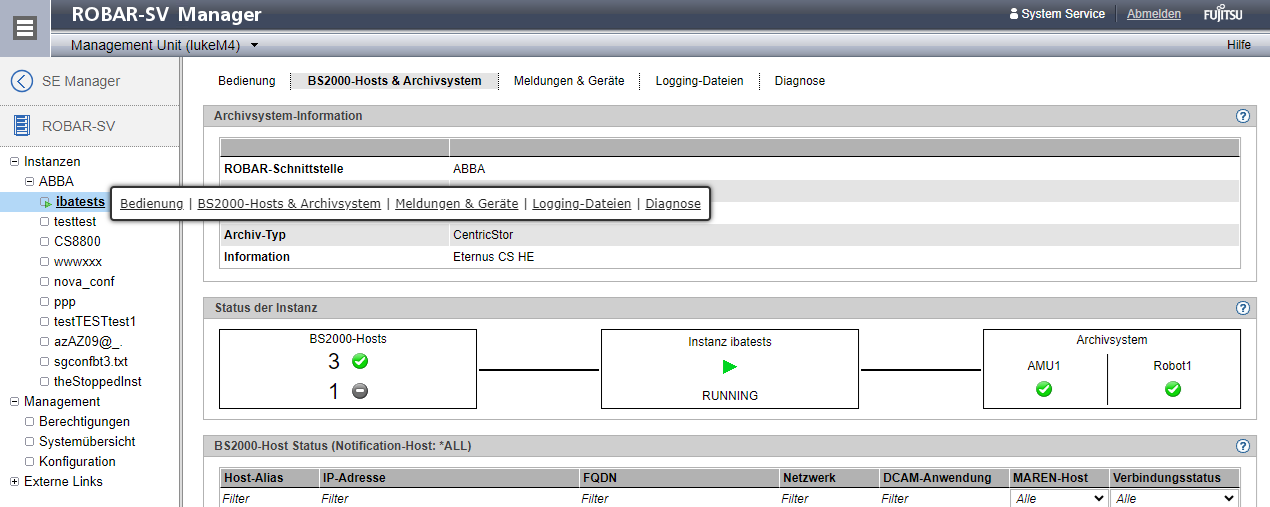1270x507 pixels.
Task: Select ibatests instance in tree
Action: click(x=80, y=202)
